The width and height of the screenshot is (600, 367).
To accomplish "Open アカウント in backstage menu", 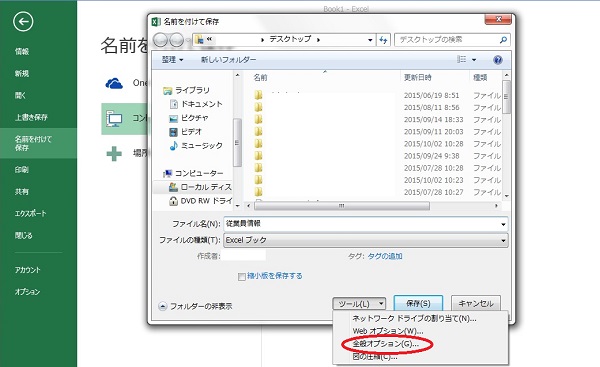I will point(28,270).
